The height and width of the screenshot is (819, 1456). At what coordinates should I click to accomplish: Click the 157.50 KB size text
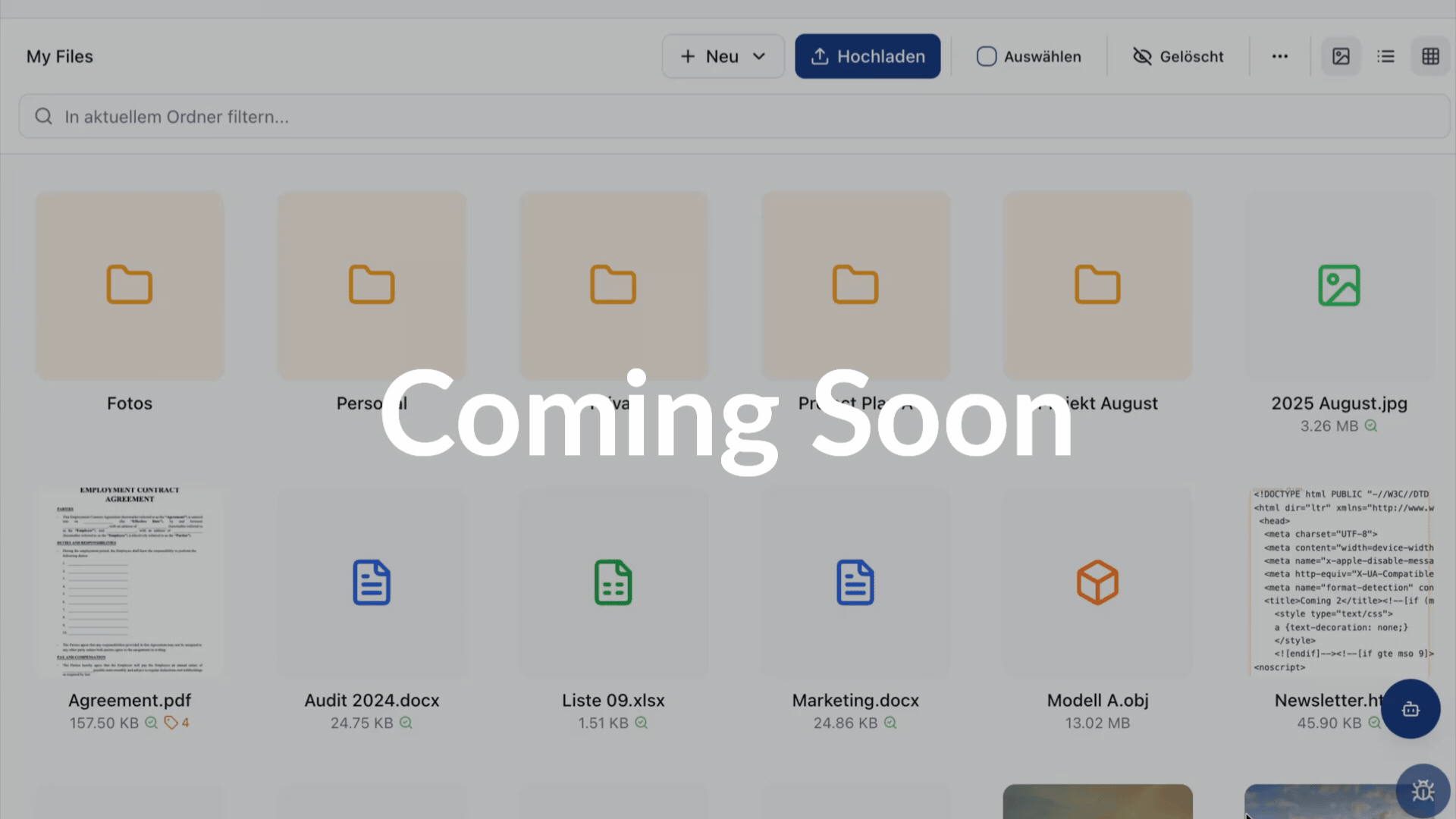coord(104,723)
